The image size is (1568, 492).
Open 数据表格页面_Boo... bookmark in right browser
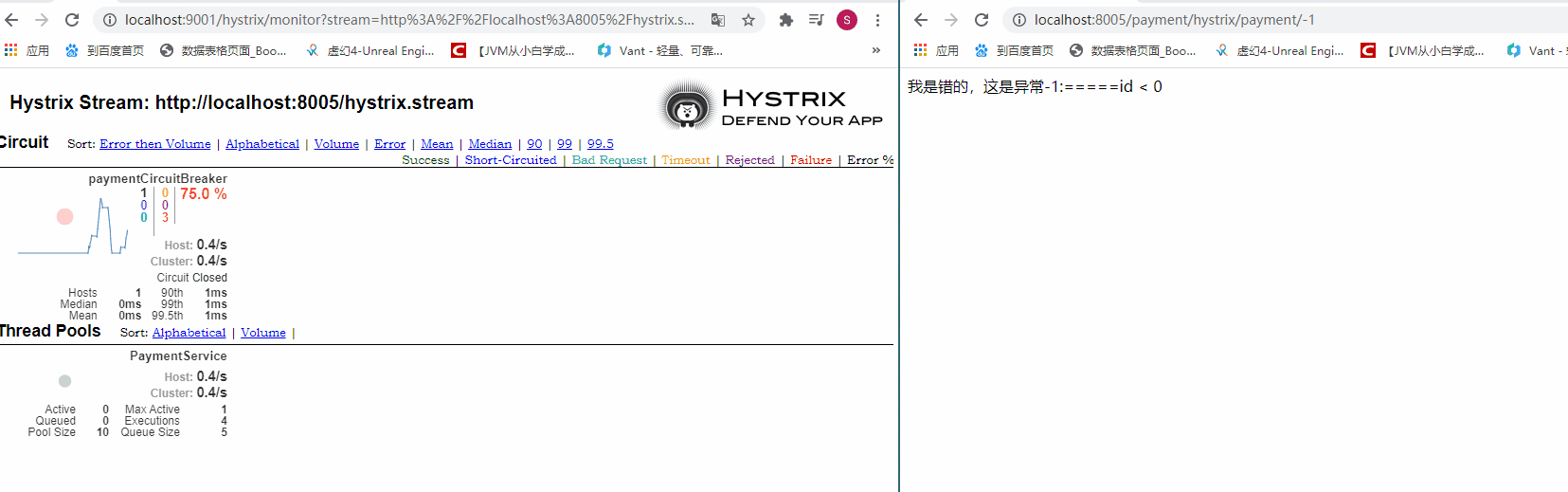(1132, 50)
